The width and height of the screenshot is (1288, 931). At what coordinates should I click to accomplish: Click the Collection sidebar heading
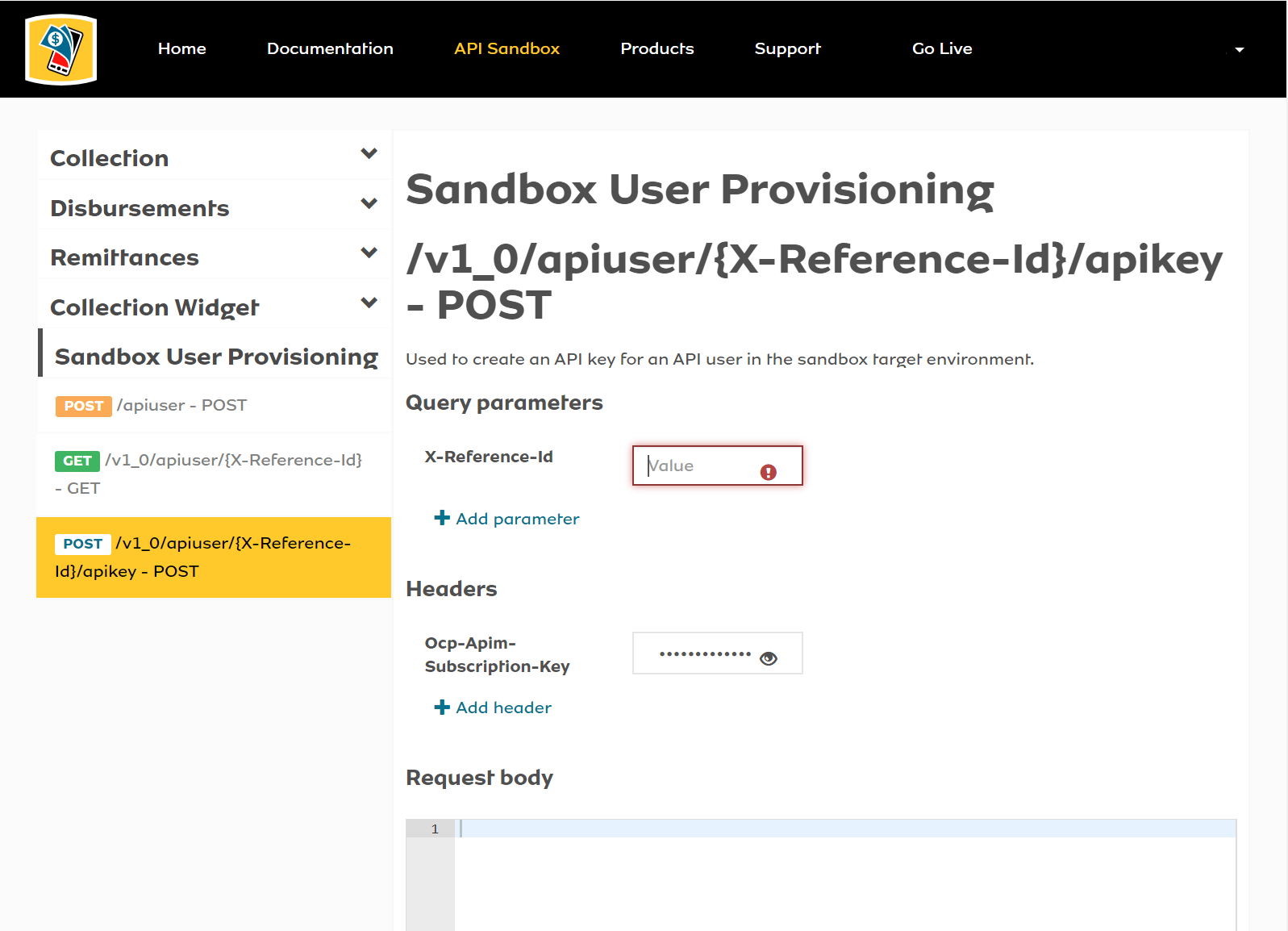click(110, 158)
